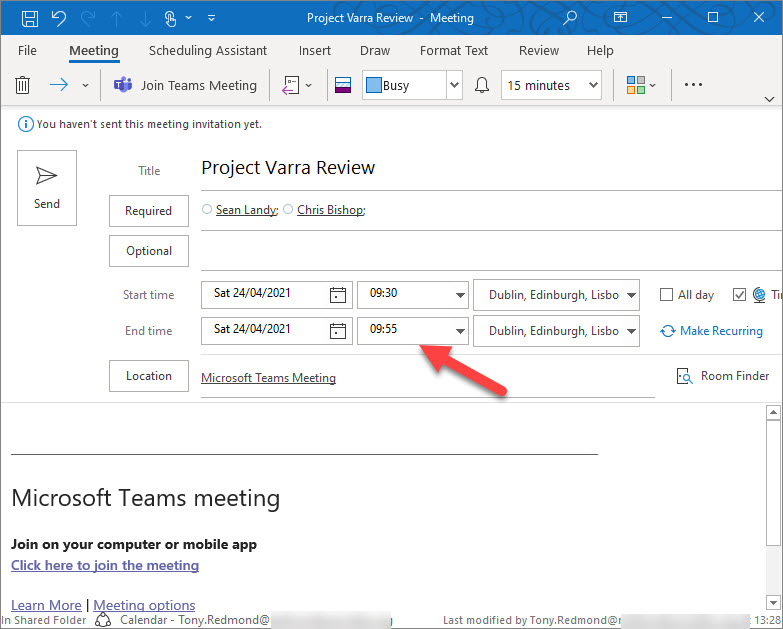The height and width of the screenshot is (629, 783).
Task: Open the Reminder 15 minutes dropdown
Action: point(594,86)
